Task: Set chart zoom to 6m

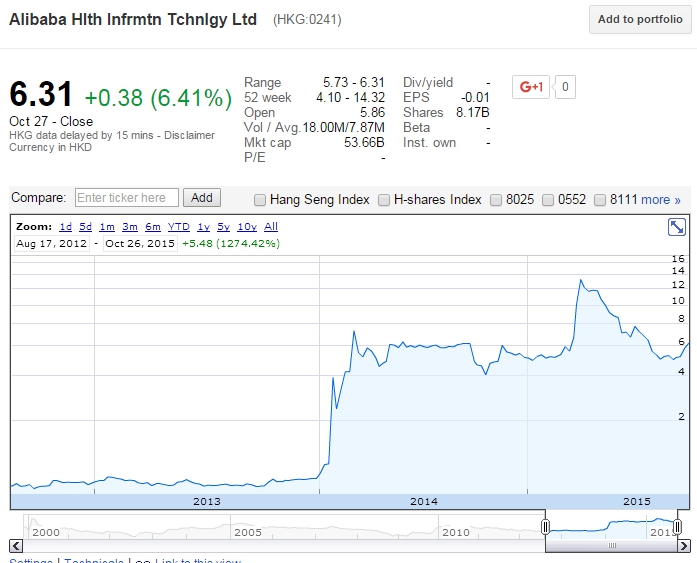Action: coord(152,227)
